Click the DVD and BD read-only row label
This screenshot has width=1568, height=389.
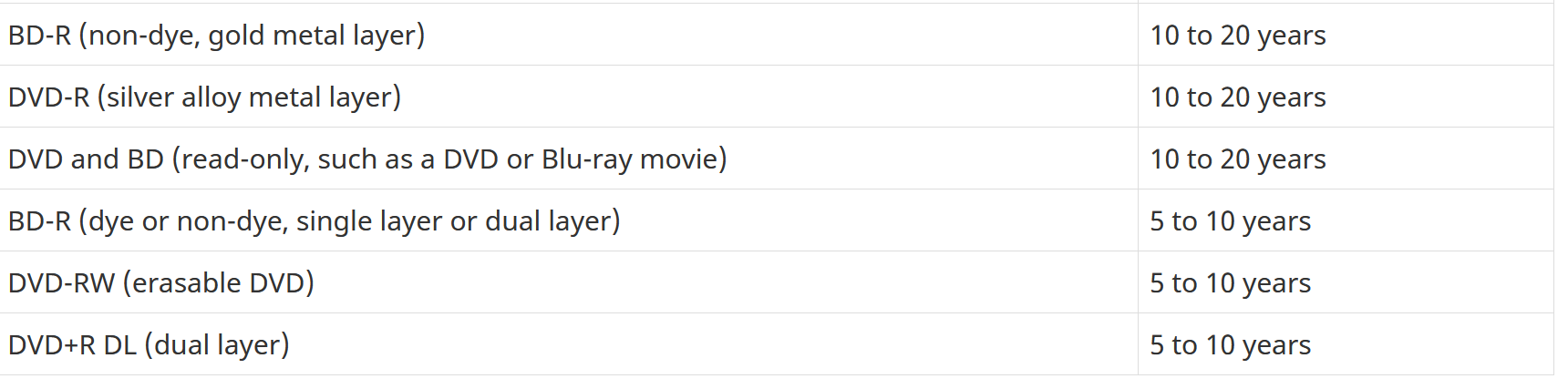pos(367,159)
